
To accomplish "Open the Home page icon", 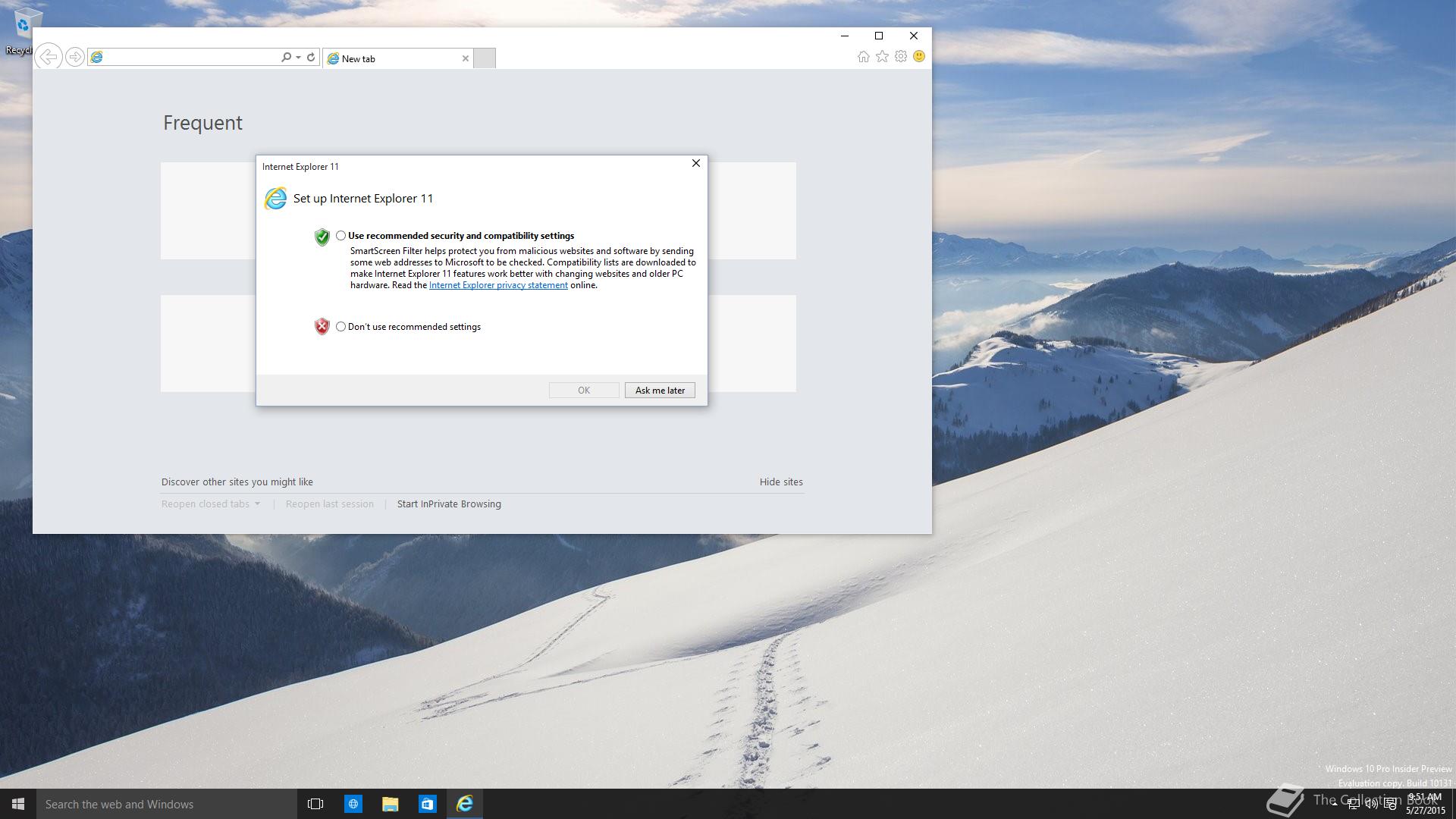I will tap(863, 56).
